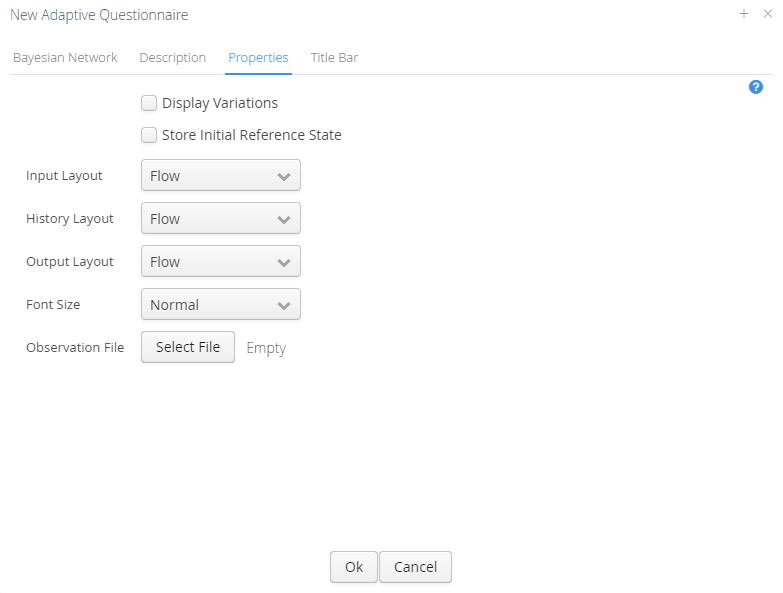Click the Display Variations label text
Viewport: 783px width, 593px height.
tap(220, 103)
